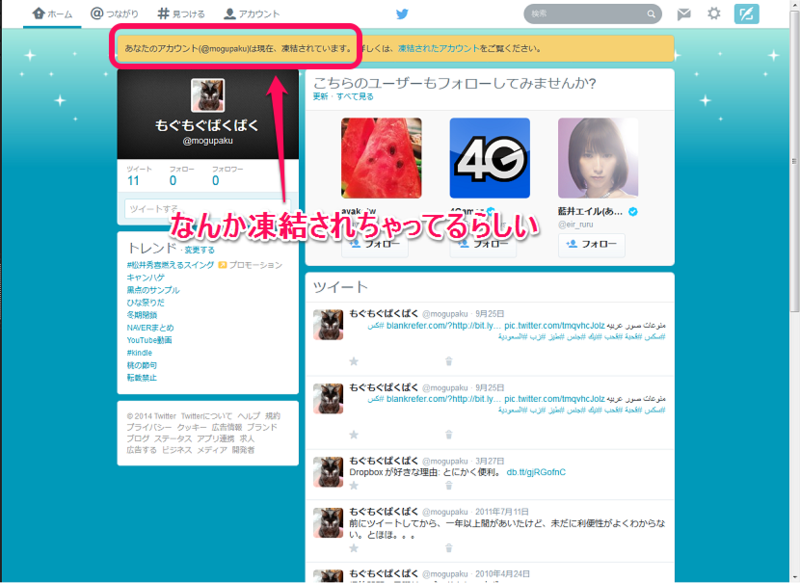This screenshot has width=800, height=583.
Task: Favorite the first 9月25日 tweet star
Action: [x=354, y=361]
